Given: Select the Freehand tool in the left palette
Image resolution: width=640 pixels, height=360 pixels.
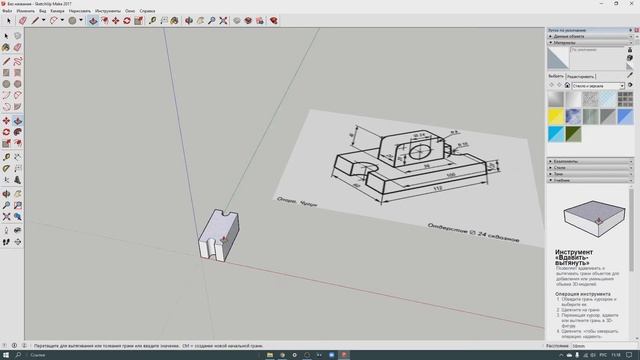Looking at the screenshot, I should pyautogui.click(x=18, y=61).
